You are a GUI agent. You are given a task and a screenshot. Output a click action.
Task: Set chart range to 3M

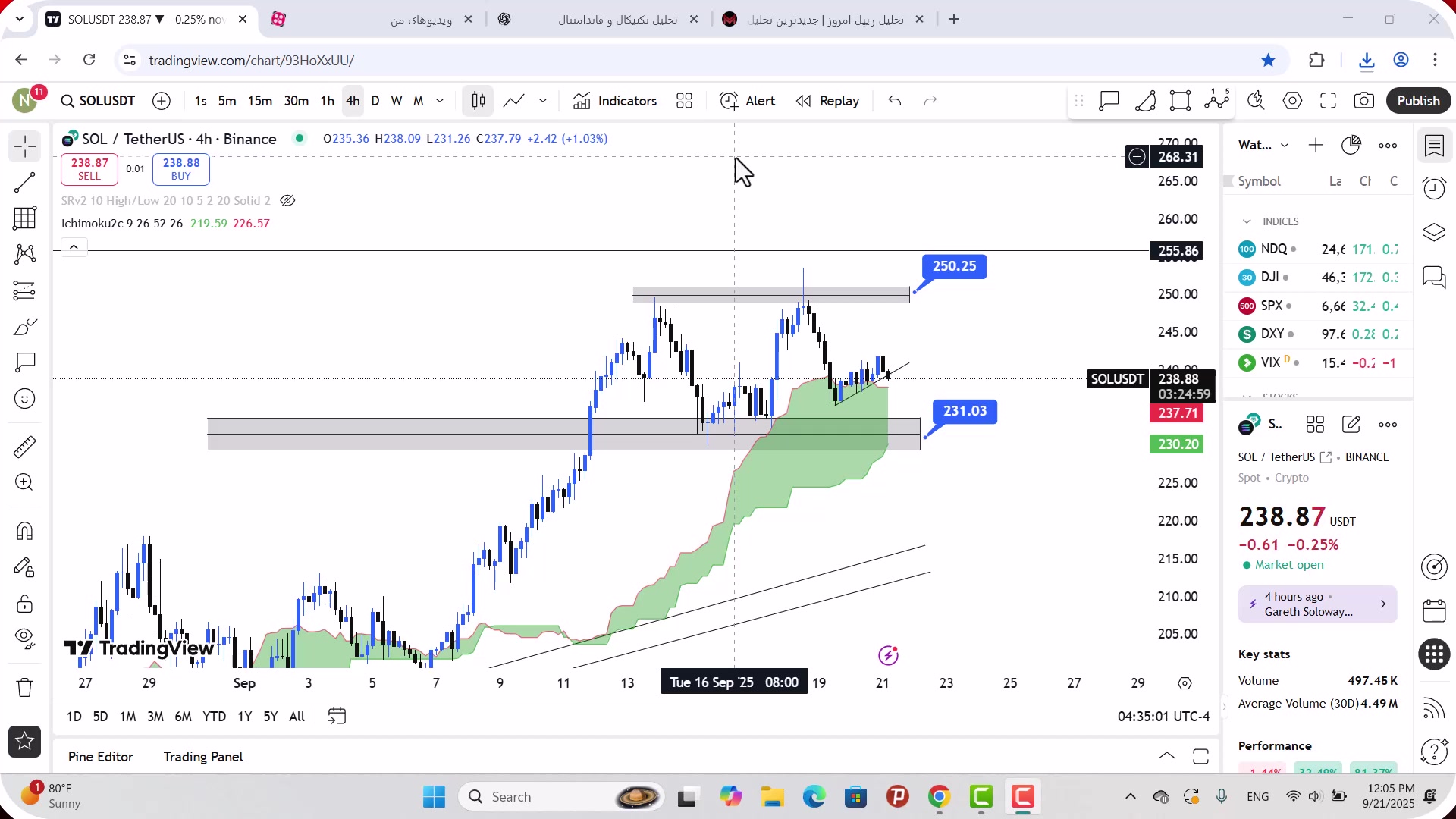[x=155, y=717]
